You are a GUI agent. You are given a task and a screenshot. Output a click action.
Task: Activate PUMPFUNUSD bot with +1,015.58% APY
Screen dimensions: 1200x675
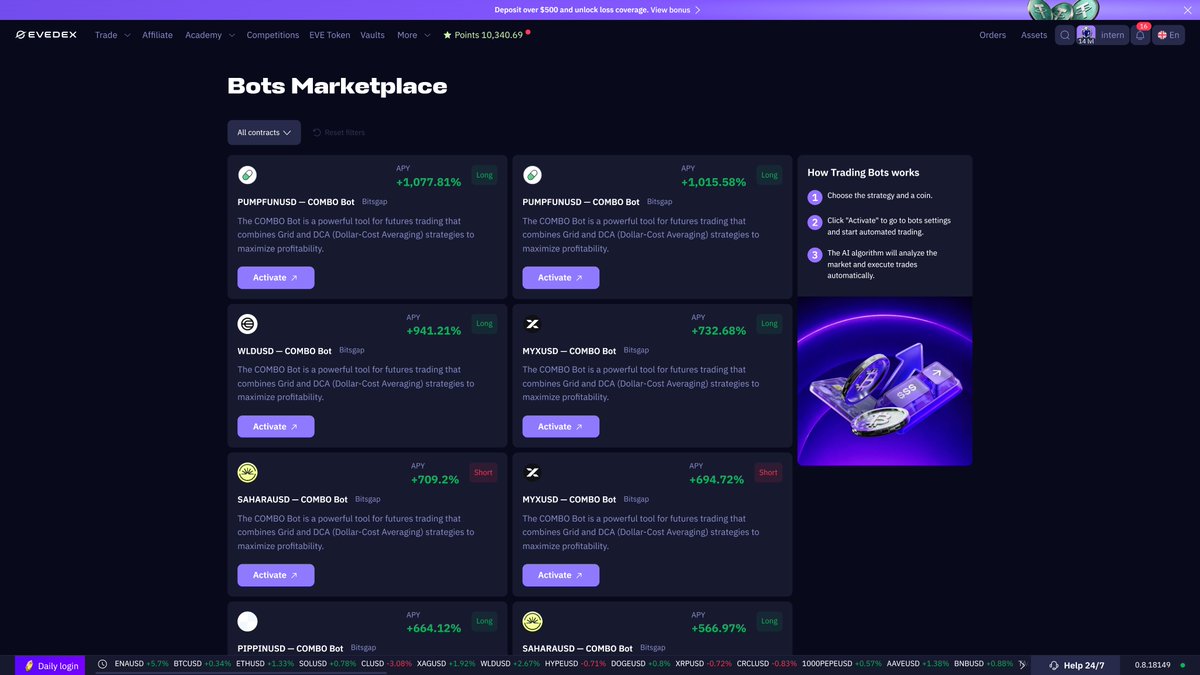tap(561, 278)
